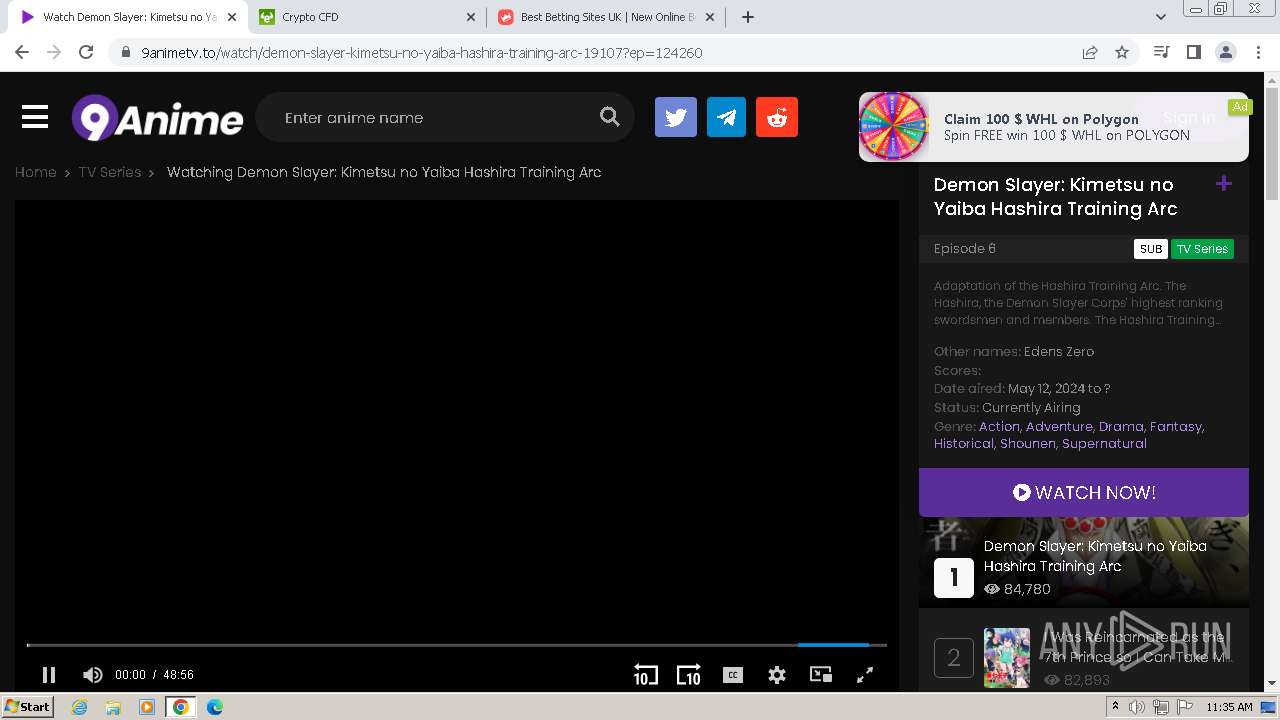The width and height of the screenshot is (1280, 720).
Task: Open the Claim 100 $ WHL ad
Action: pyautogui.click(x=1054, y=127)
